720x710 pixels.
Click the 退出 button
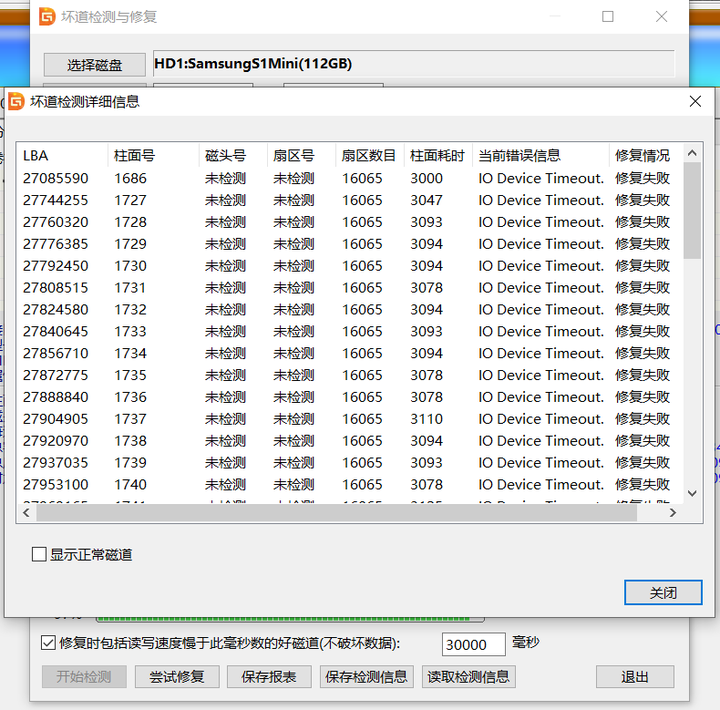[635, 676]
